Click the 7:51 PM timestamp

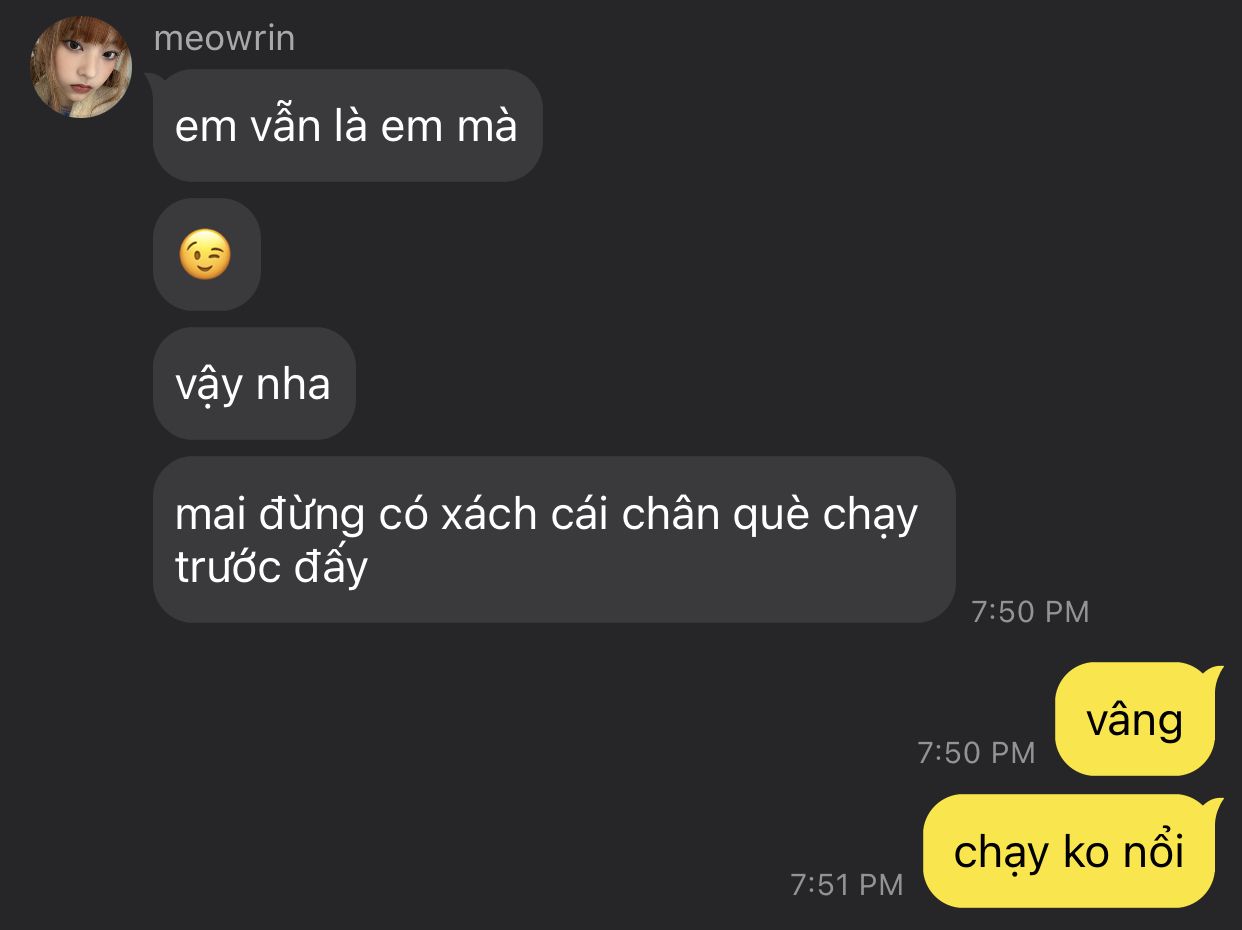pyautogui.click(x=846, y=884)
